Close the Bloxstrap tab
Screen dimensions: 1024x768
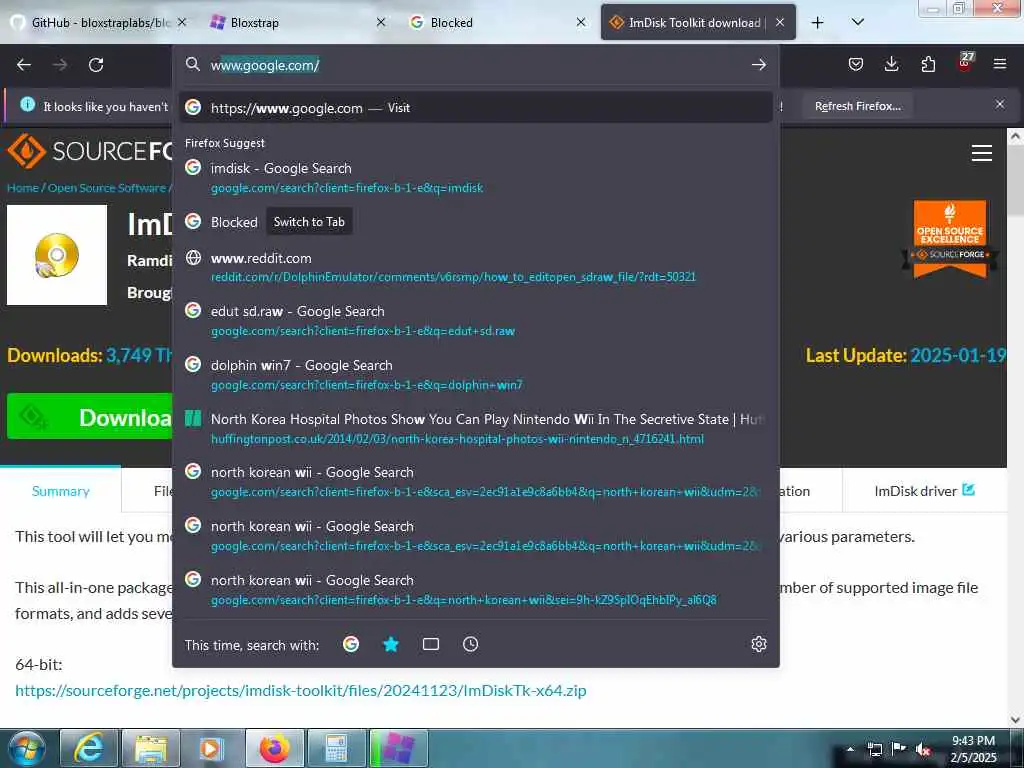(381, 22)
